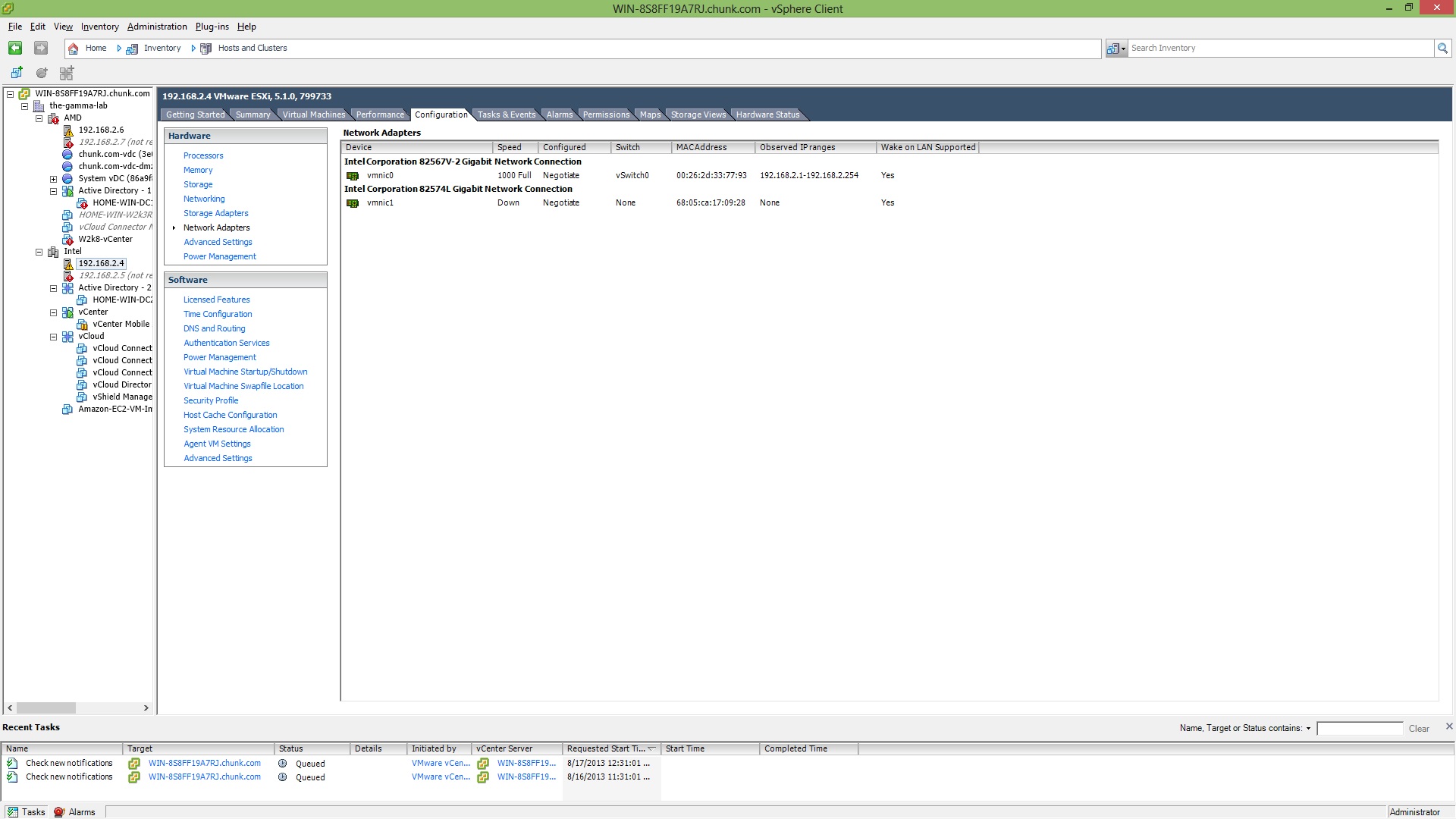Open the Networking hardware link
The image size is (1456, 819).
click(x=203, y=199)
